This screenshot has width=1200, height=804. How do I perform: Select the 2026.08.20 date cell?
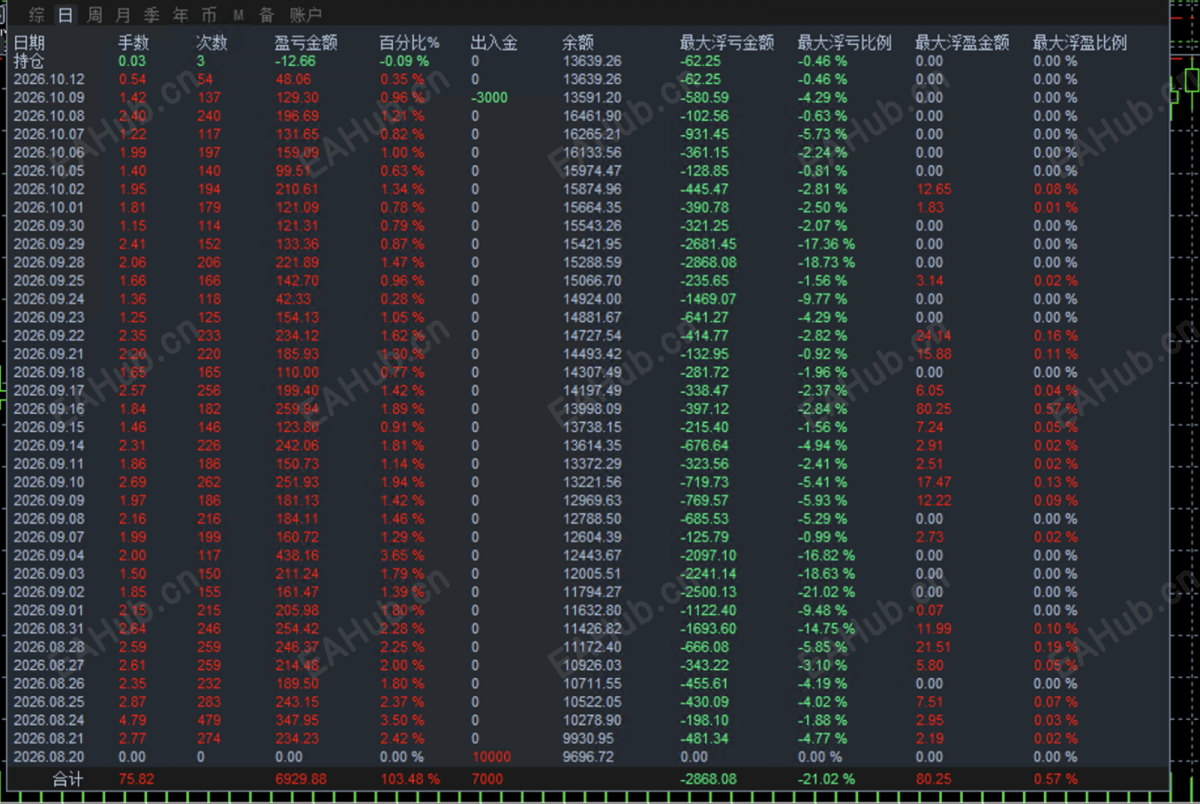(x=49, y=757)
